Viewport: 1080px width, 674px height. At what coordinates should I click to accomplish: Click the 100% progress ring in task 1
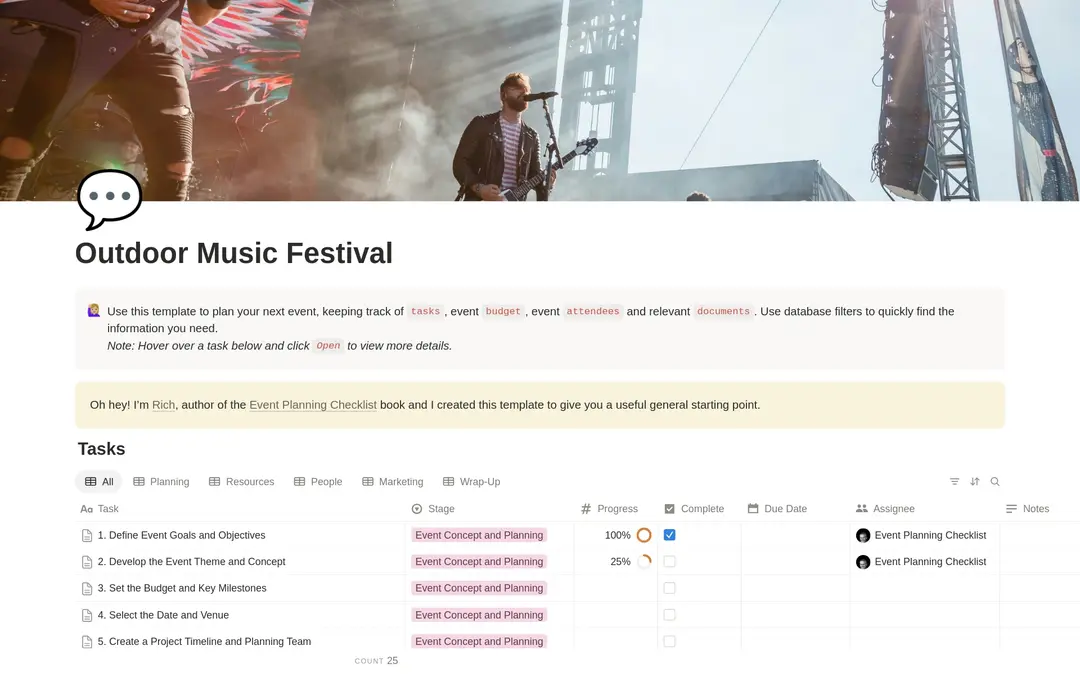(644, 535)
